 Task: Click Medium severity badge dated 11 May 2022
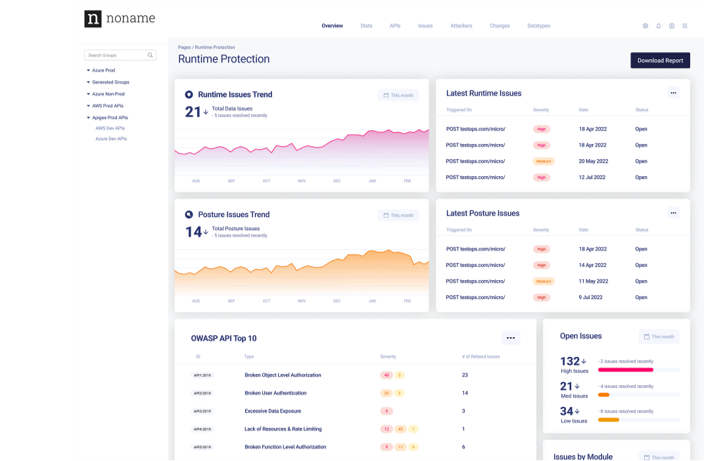pos(543,281)
